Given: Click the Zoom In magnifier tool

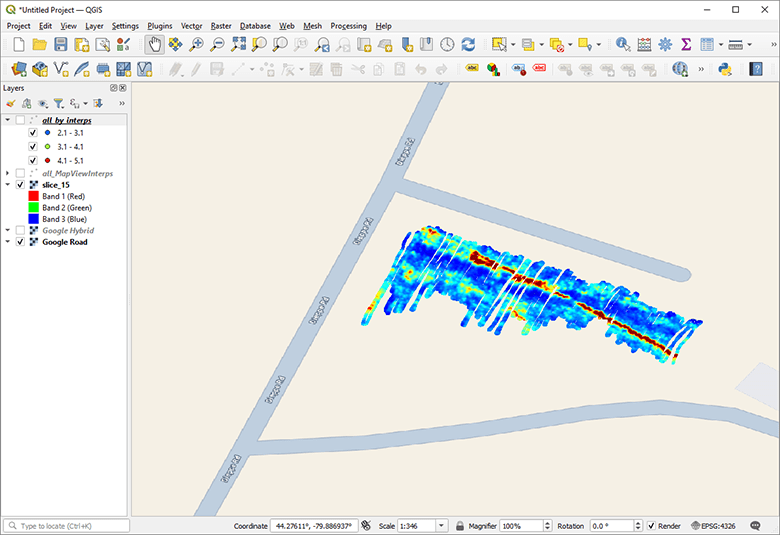Looking at the screenshot, I should pyautogui.click(x=197, y=44).
